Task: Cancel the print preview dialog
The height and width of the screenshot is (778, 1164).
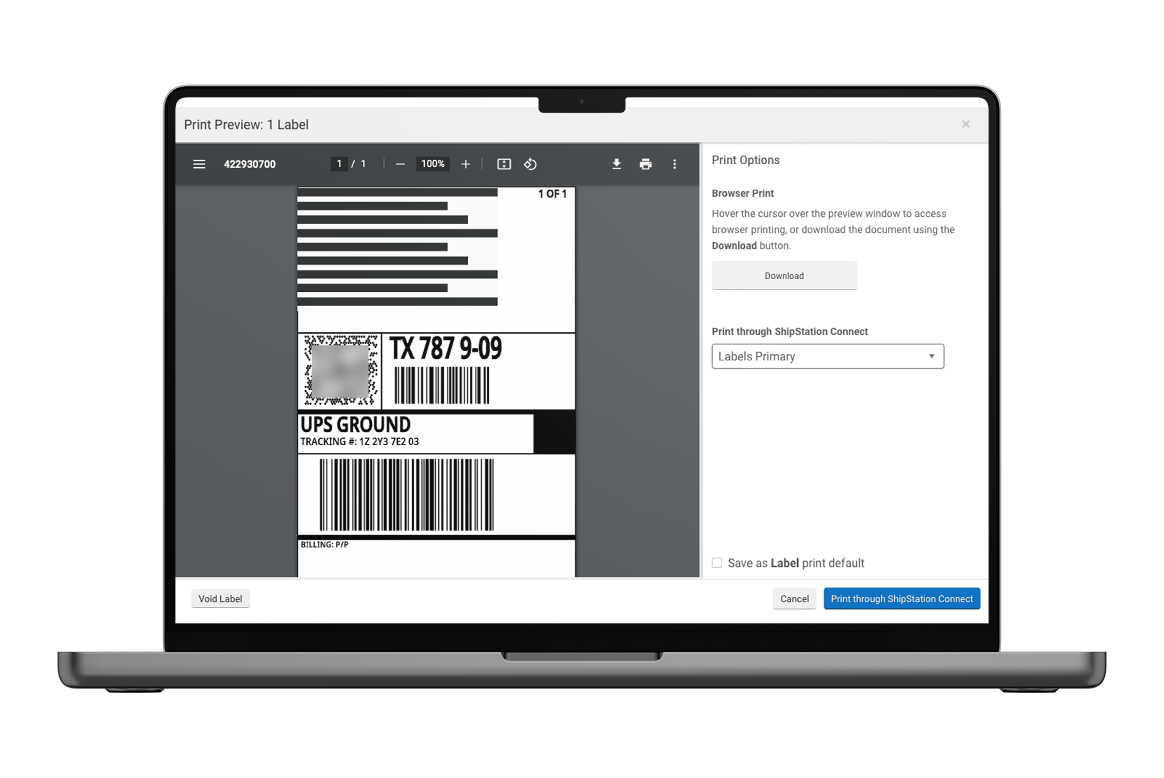Action: coord(794,599)
